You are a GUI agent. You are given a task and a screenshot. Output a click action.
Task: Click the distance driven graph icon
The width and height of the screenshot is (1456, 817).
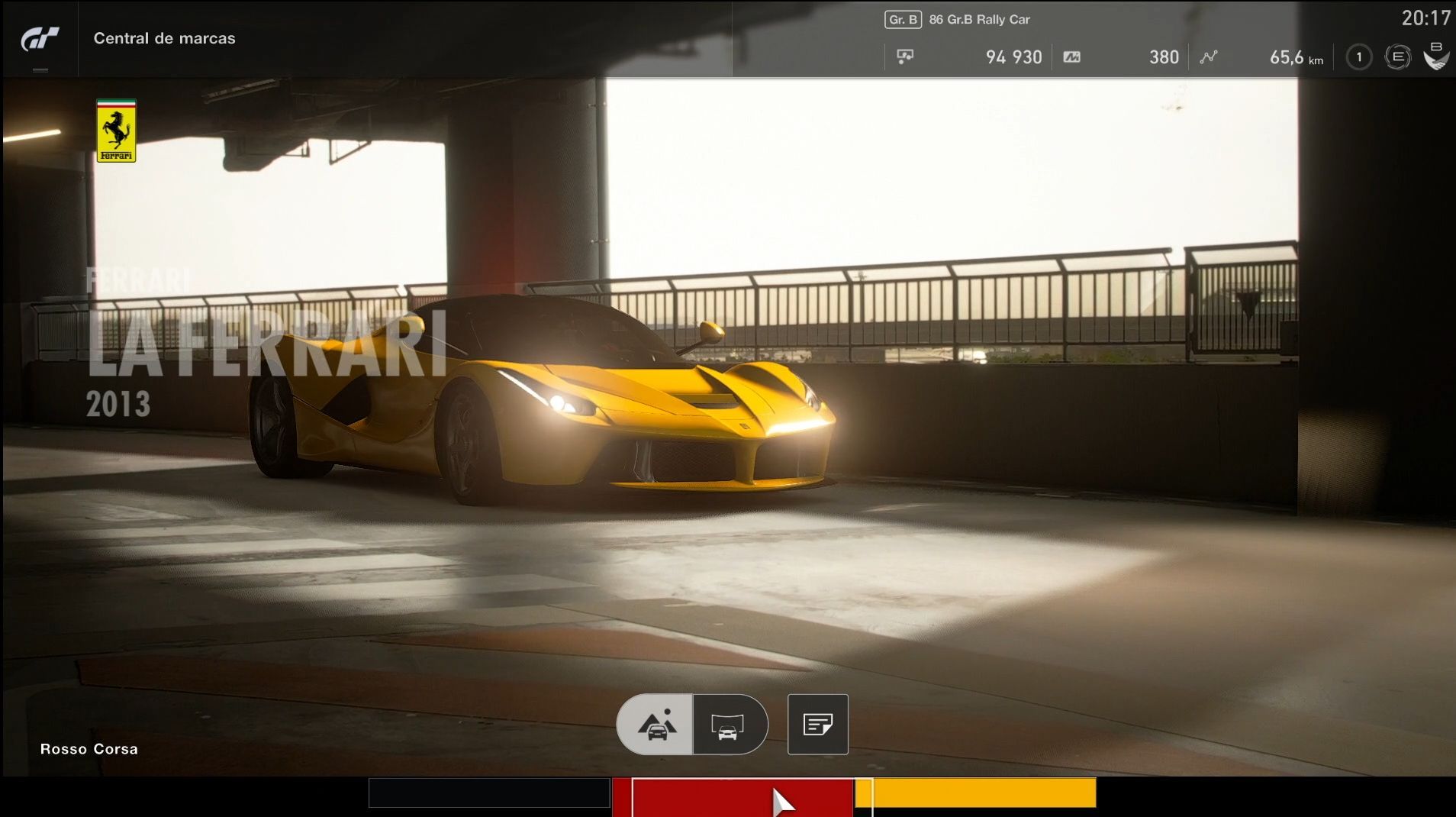(x=1208, y=57)
